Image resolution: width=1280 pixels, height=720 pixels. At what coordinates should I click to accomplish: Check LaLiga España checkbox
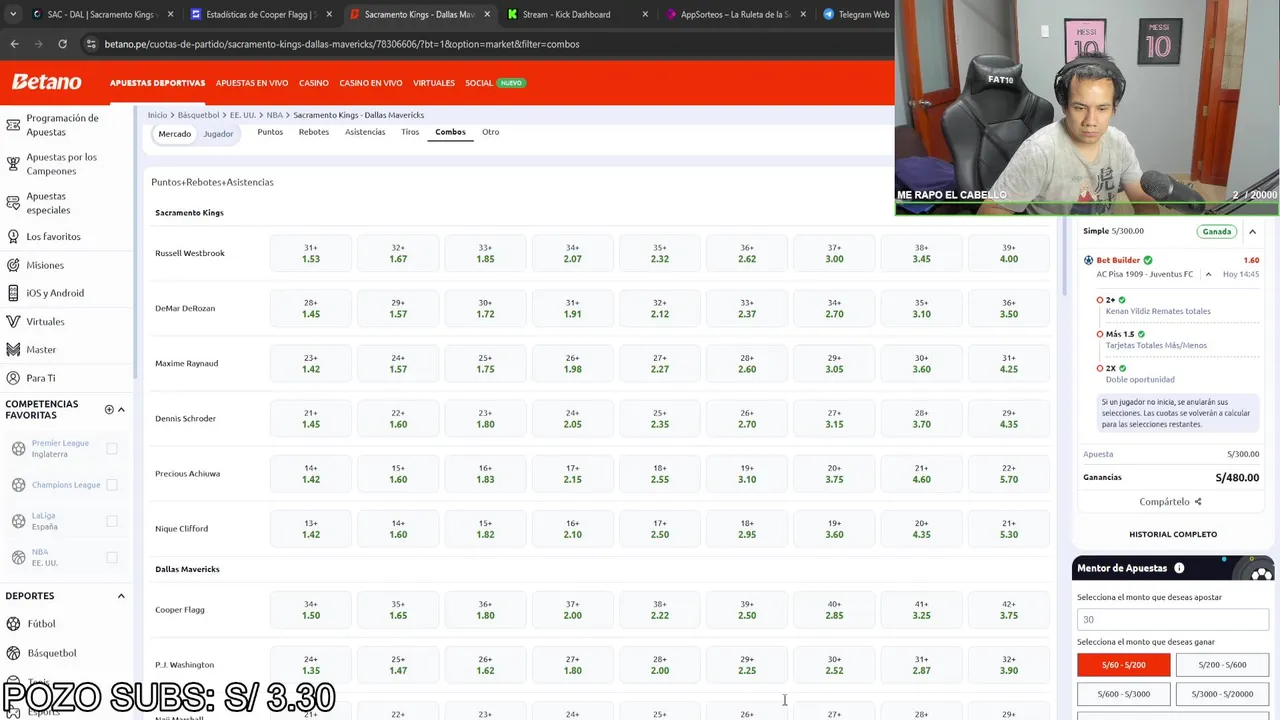click(x=112, y=521)
